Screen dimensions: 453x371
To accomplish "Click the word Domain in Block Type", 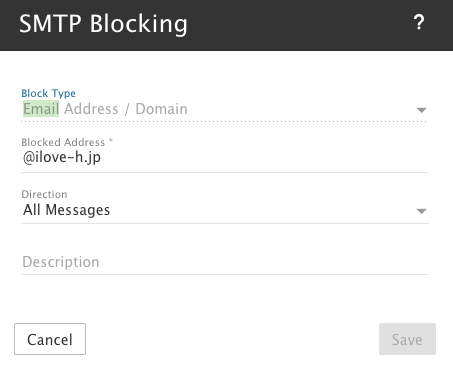I will point(162,109).
